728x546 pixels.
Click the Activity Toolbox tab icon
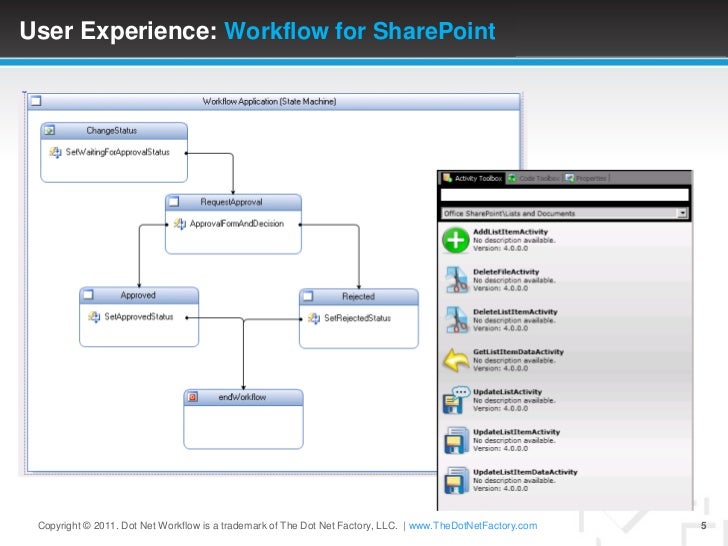coord(447,178)
